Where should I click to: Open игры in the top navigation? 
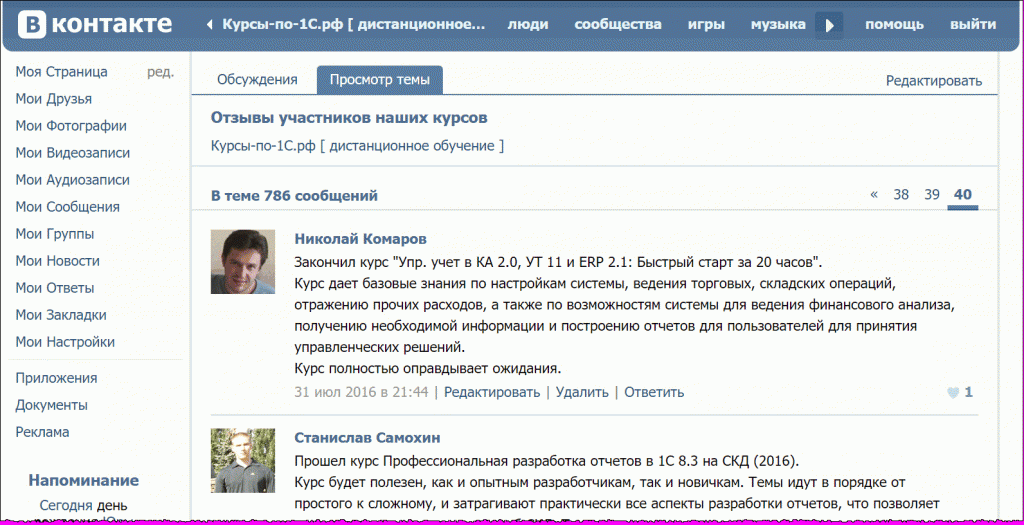click(x=706, y=25)
